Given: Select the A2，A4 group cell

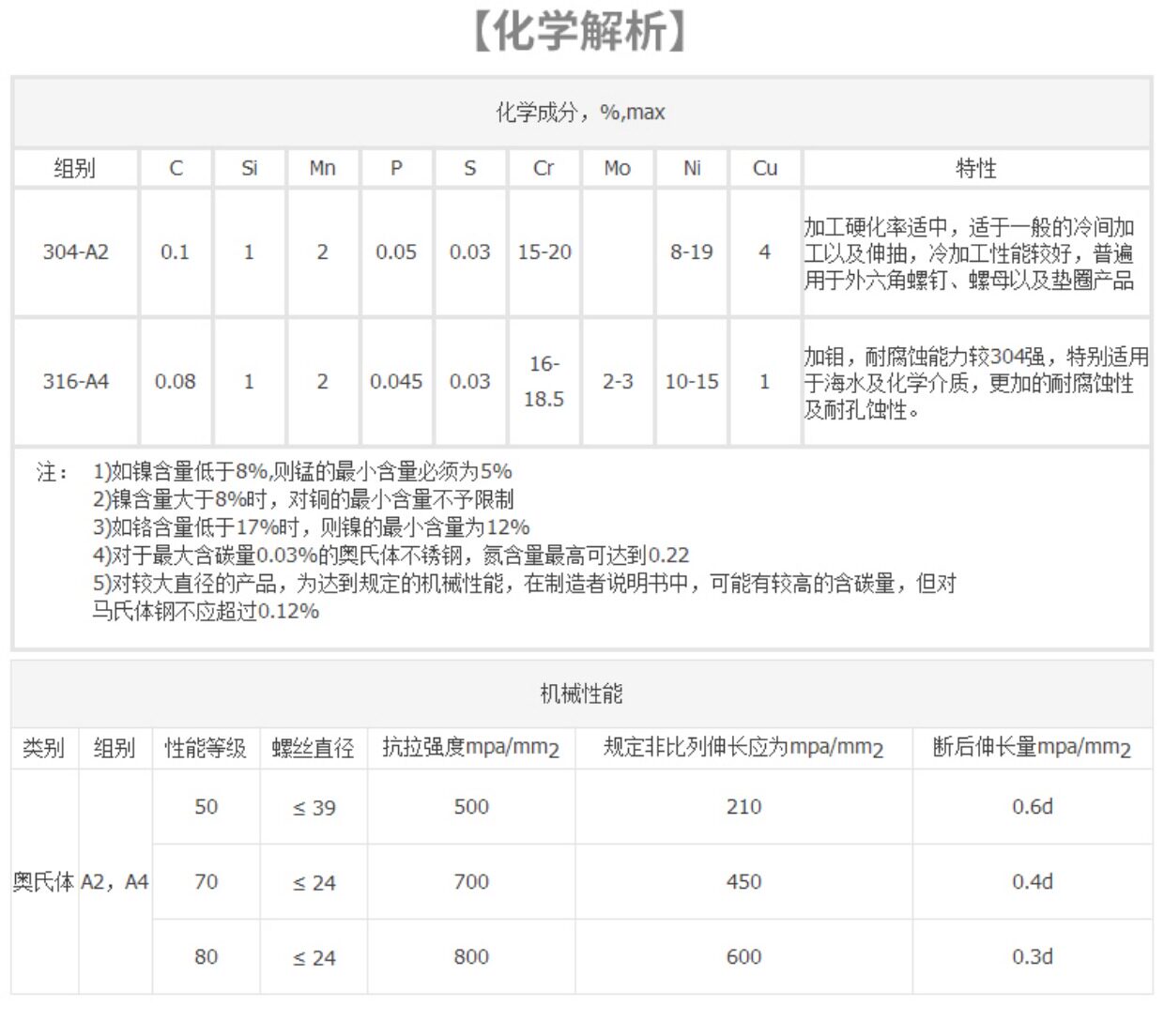Looking at the screenshot, I should [x=115, y=882].
